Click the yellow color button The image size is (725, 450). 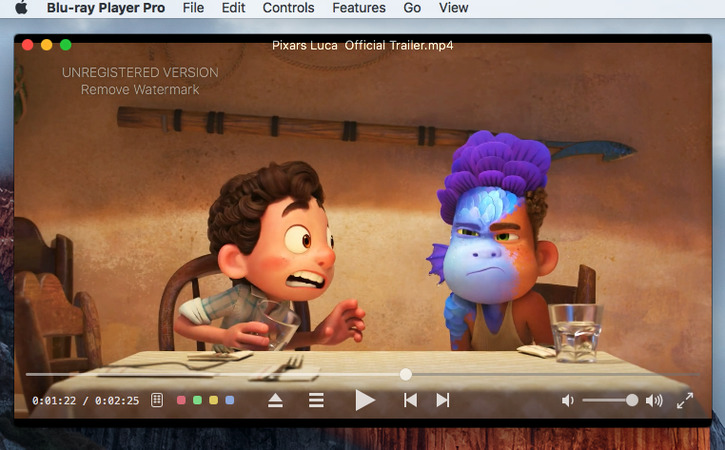point(214,400)
